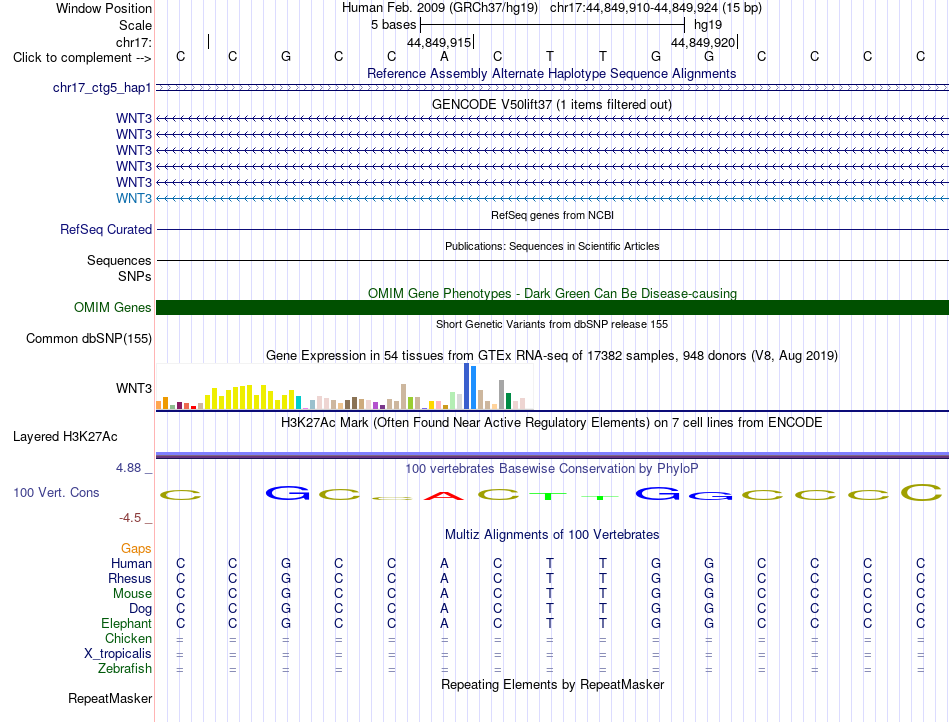Click the Sequences track label

coord(119,260)
